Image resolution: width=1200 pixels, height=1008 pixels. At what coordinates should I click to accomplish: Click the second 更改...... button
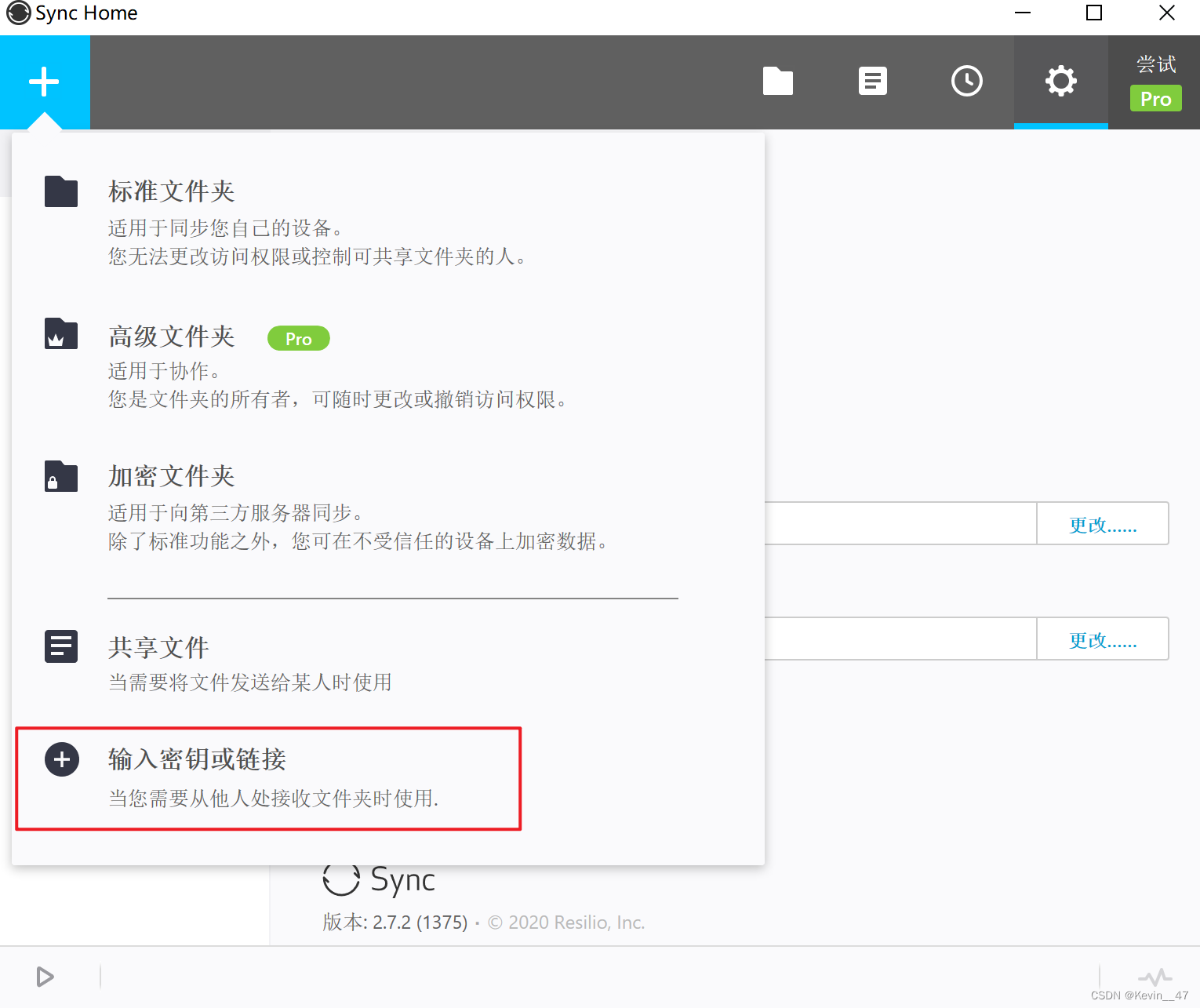click(1102, 639)
